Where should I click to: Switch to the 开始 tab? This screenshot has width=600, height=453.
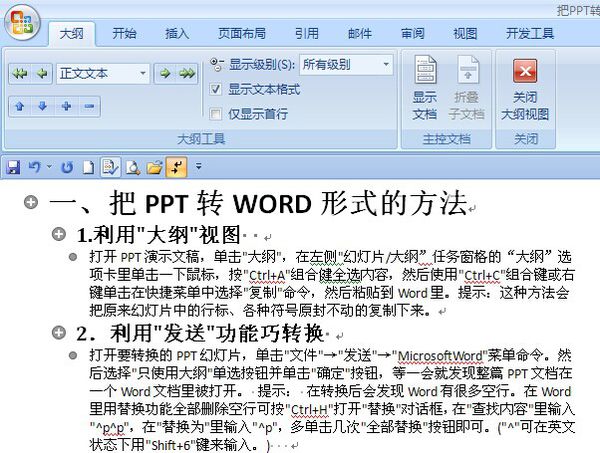[124, 34]
